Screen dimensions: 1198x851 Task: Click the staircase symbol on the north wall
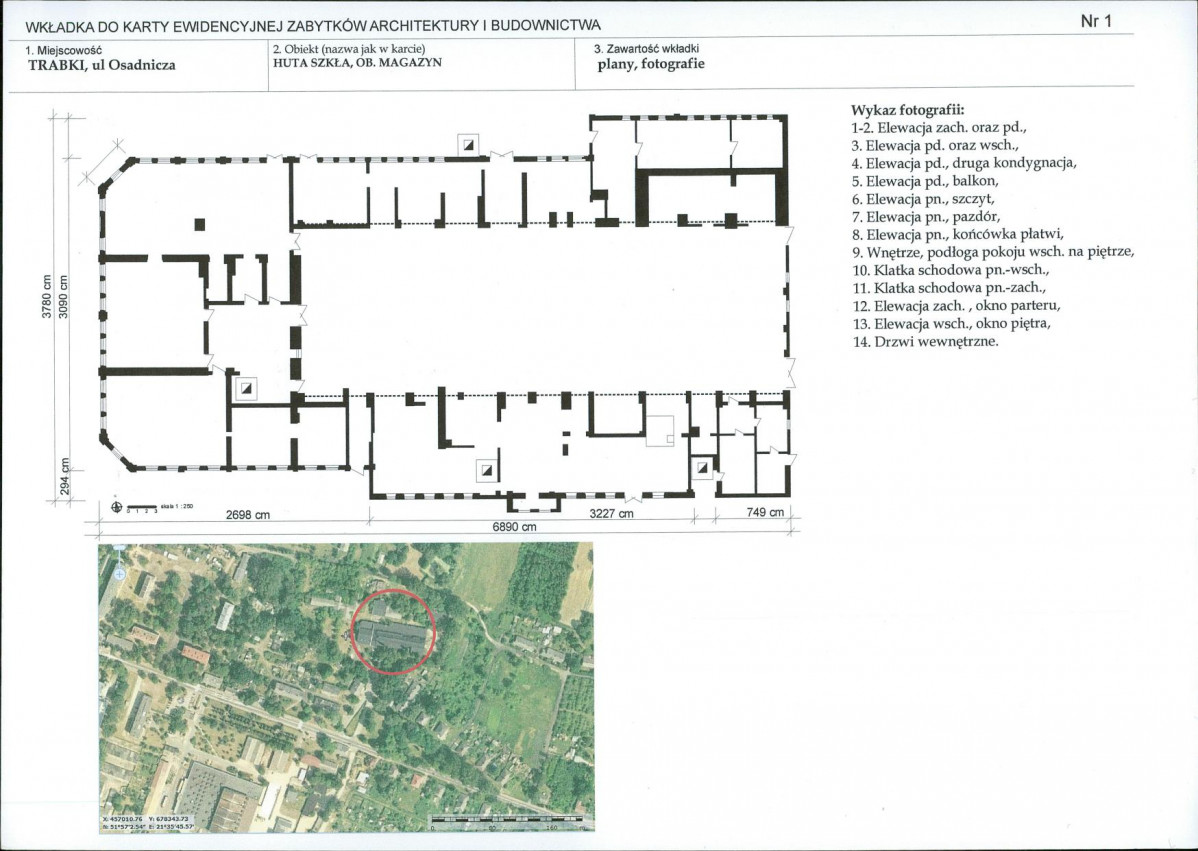coord(467,144)
